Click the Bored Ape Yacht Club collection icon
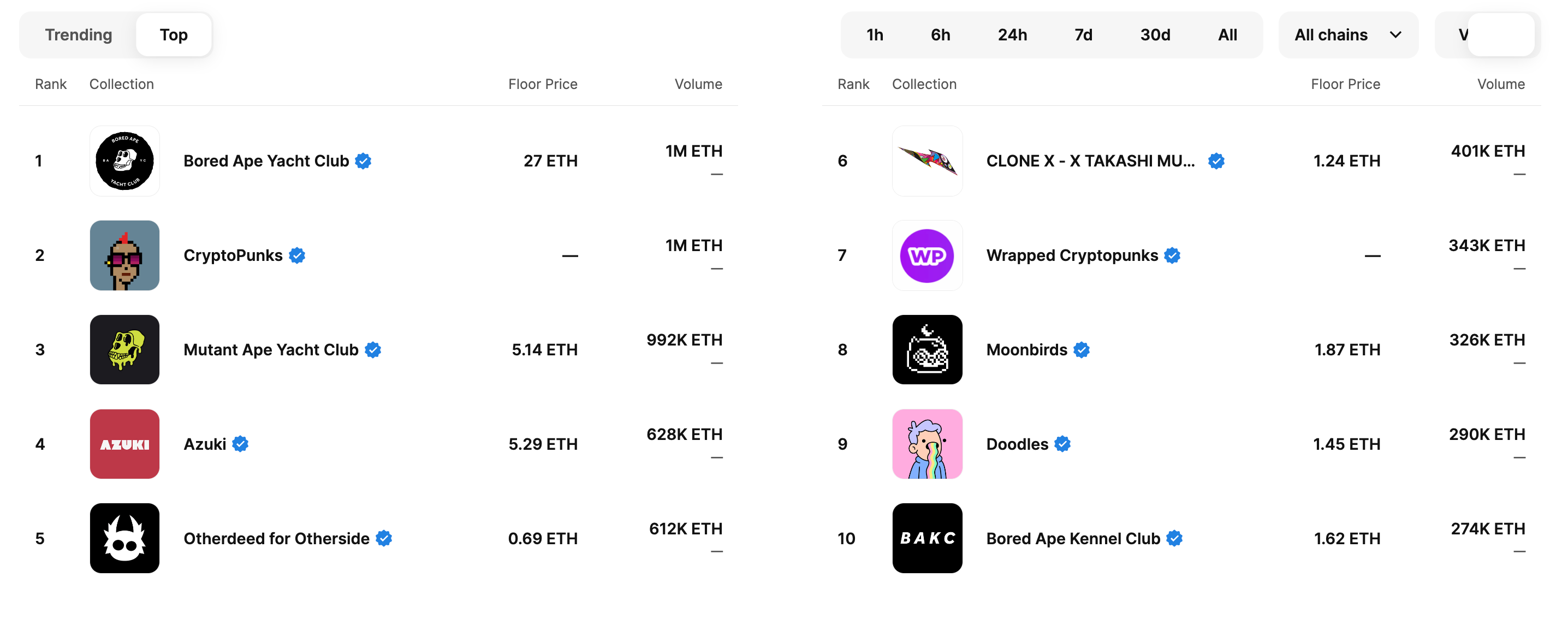 pyautogui.click(x=124, y=160)
